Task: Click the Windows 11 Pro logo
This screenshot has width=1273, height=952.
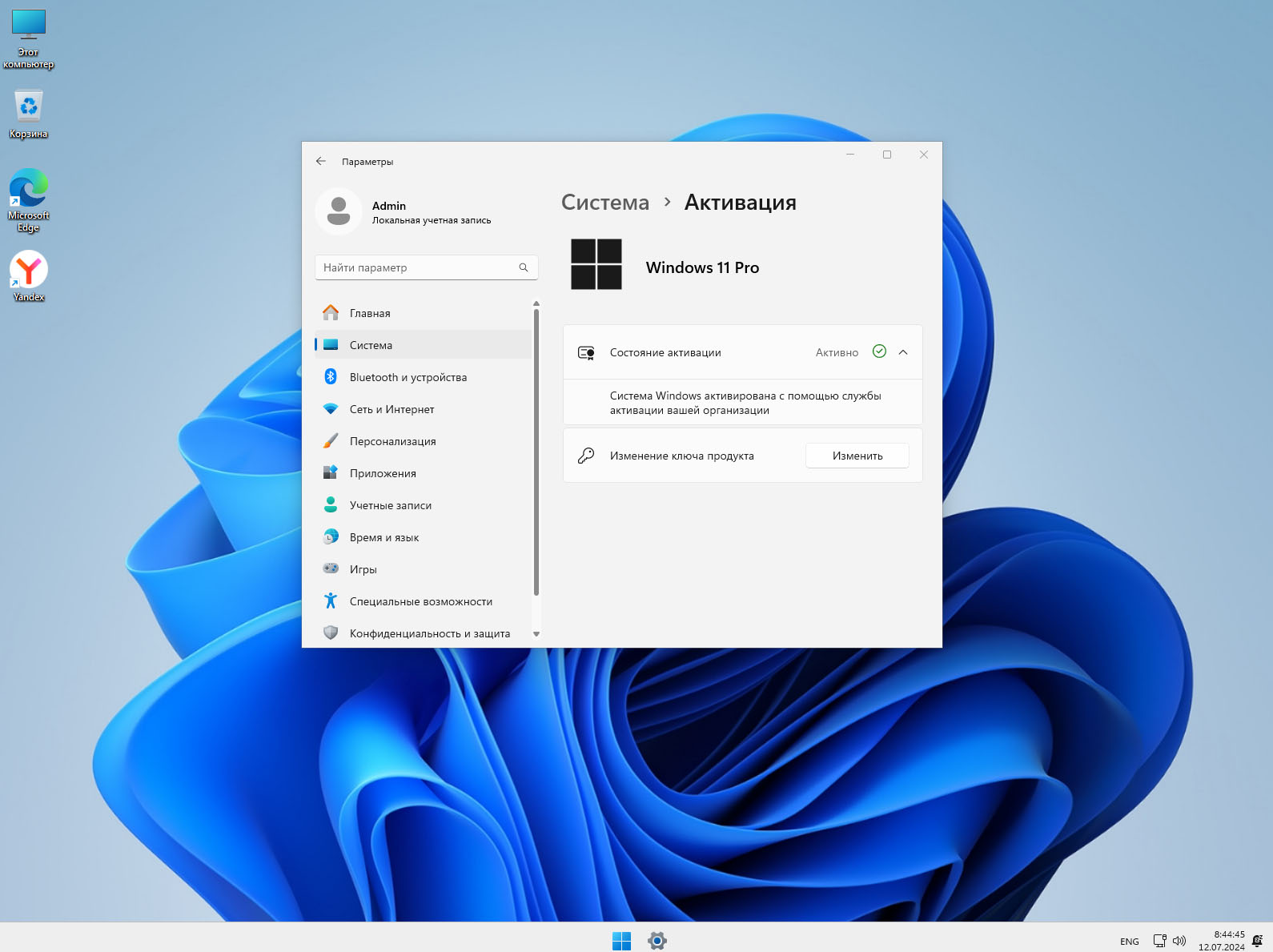Action: tap(596, 264)
